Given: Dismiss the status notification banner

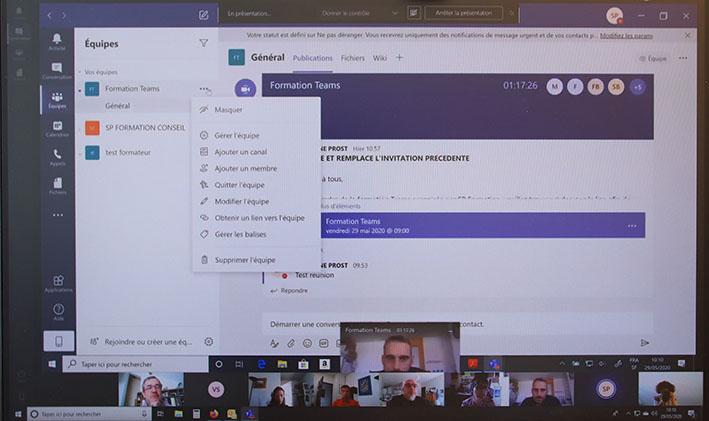Looking at the screenshot, I should (688, 35).
